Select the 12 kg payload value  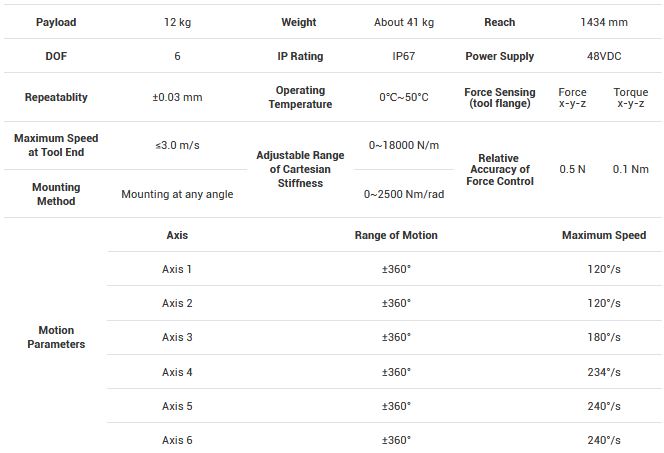(177, 22)
